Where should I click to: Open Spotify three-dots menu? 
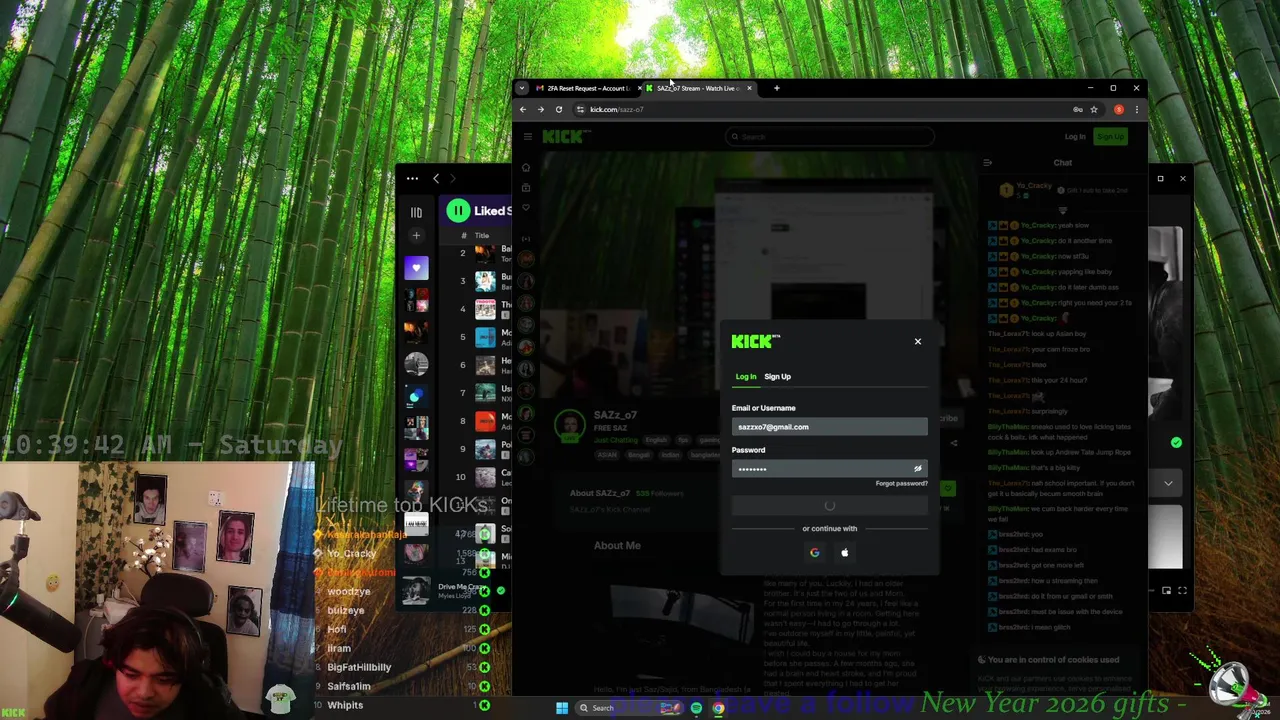point(412,178)
